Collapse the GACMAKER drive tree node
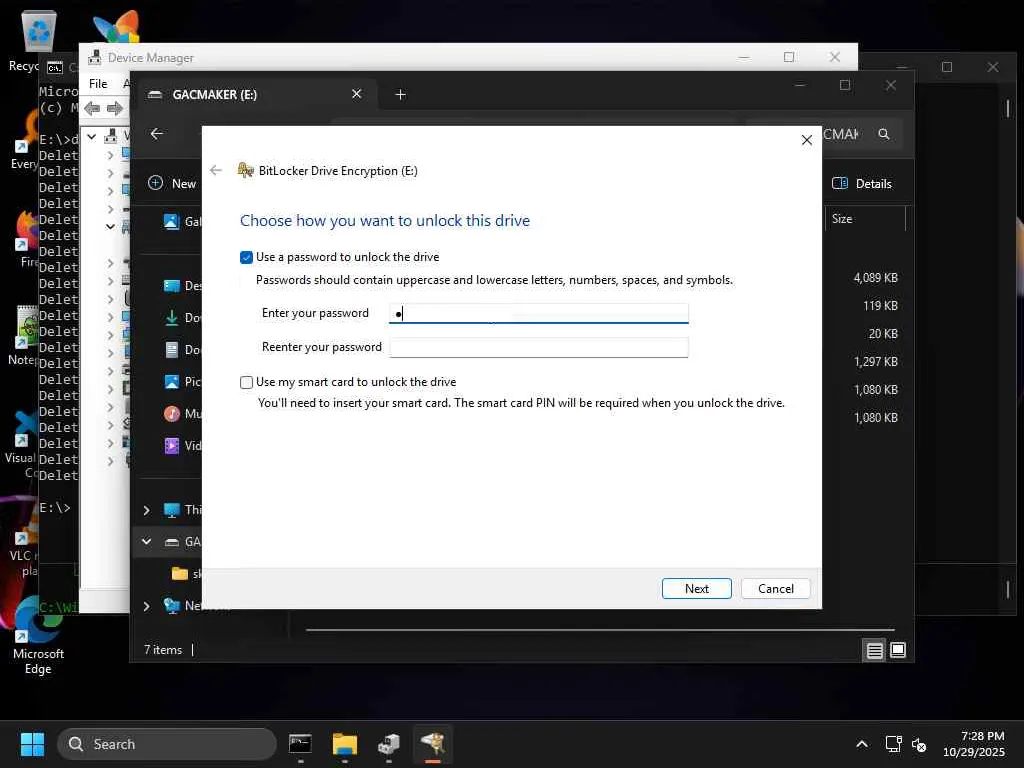This screenshot has width=1024, height=768. point(146,541)
